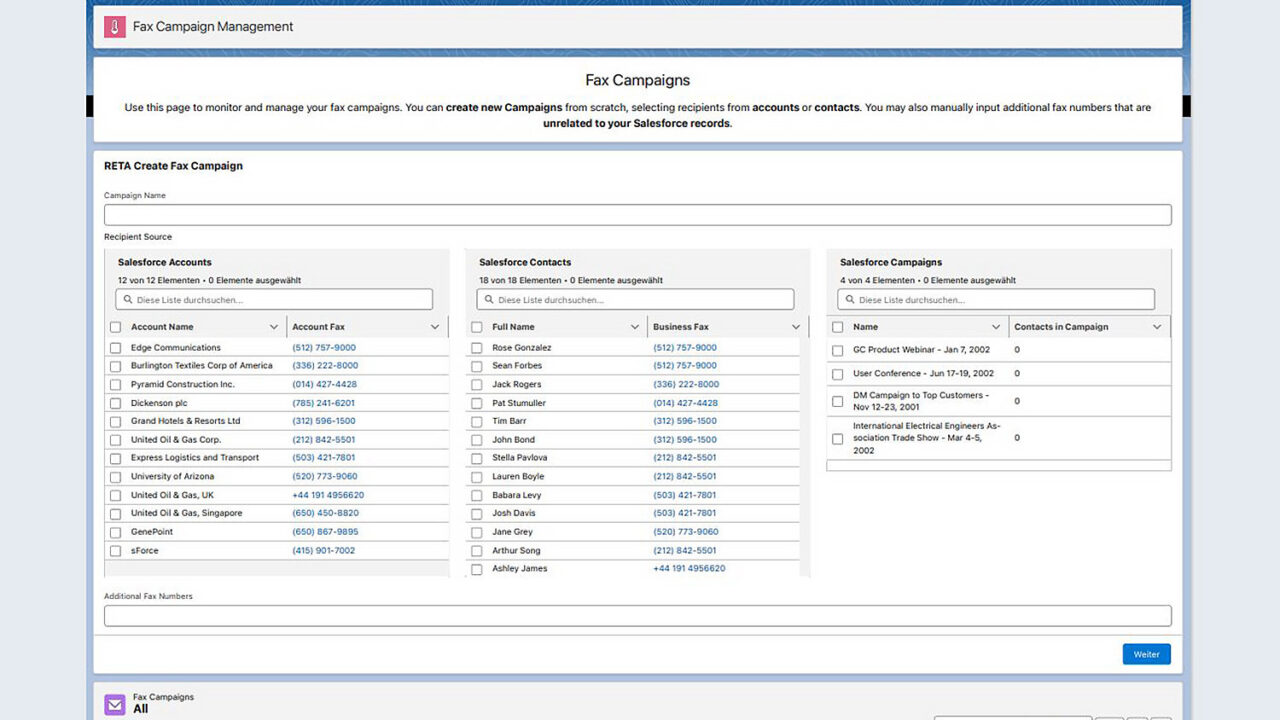The width and height of the screenshot is (1280, 720).
Task: Open the fax number link for Dickenson plc
Action: (322, 402)
